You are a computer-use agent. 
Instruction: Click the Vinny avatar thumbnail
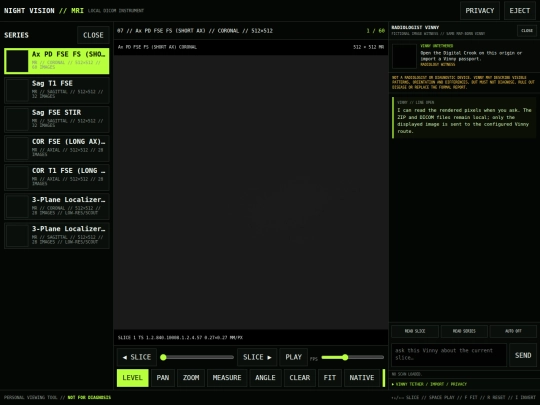coord(404,56)
